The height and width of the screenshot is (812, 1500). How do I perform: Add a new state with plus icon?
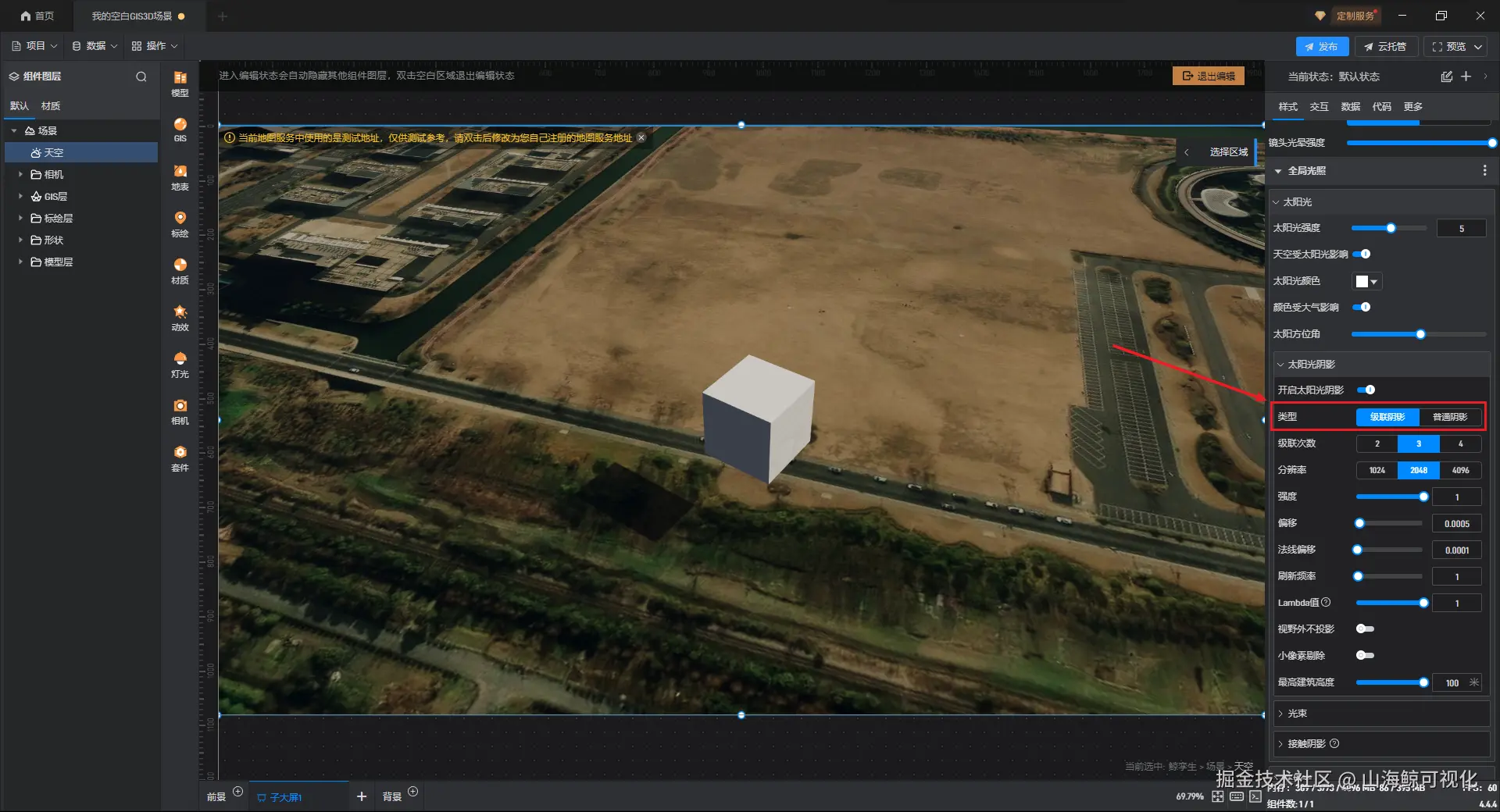click(1466, 77)
